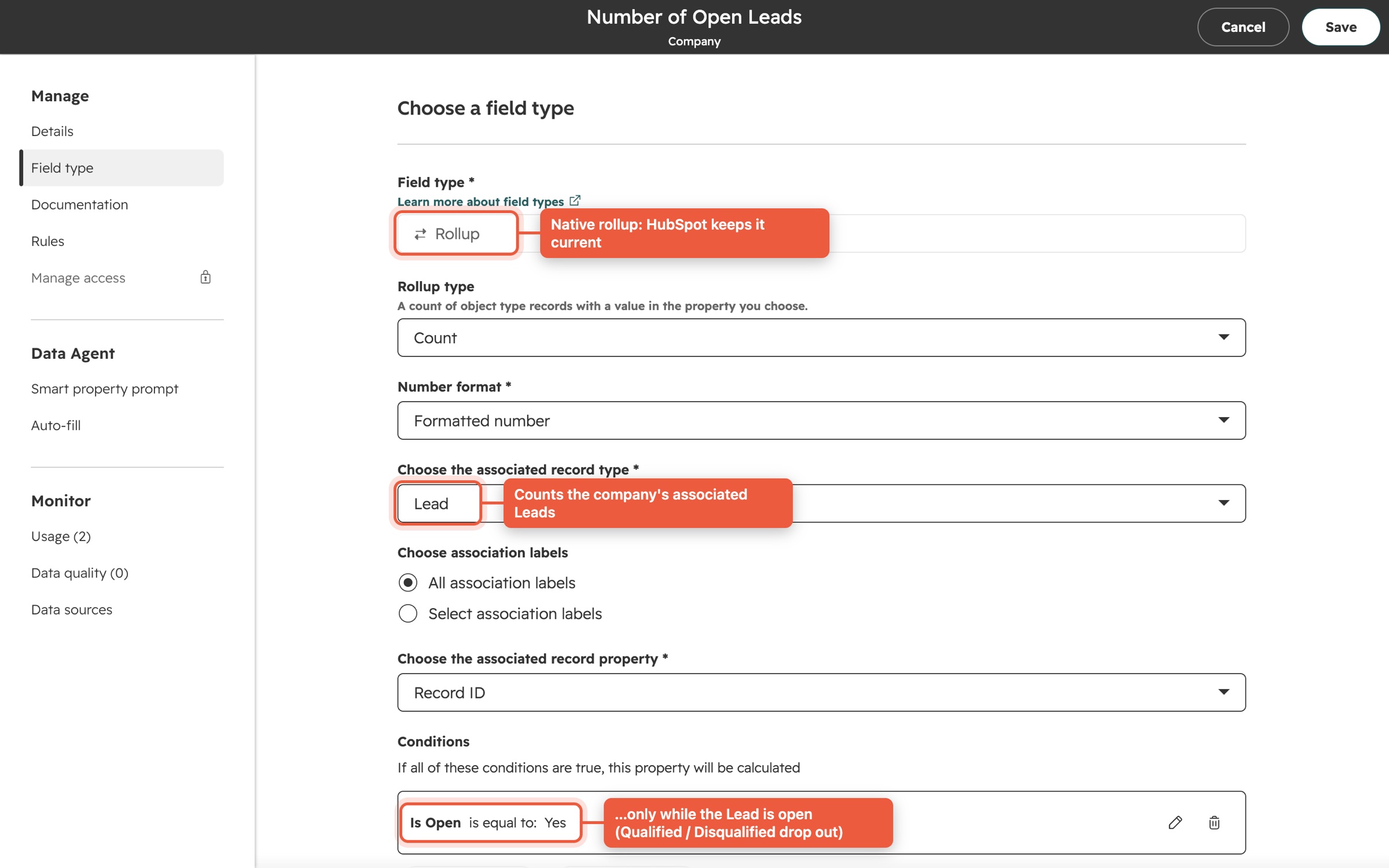This screenshot has width=1389, height=868.
Task: Save the property changes
Action: click(1341, 27)
